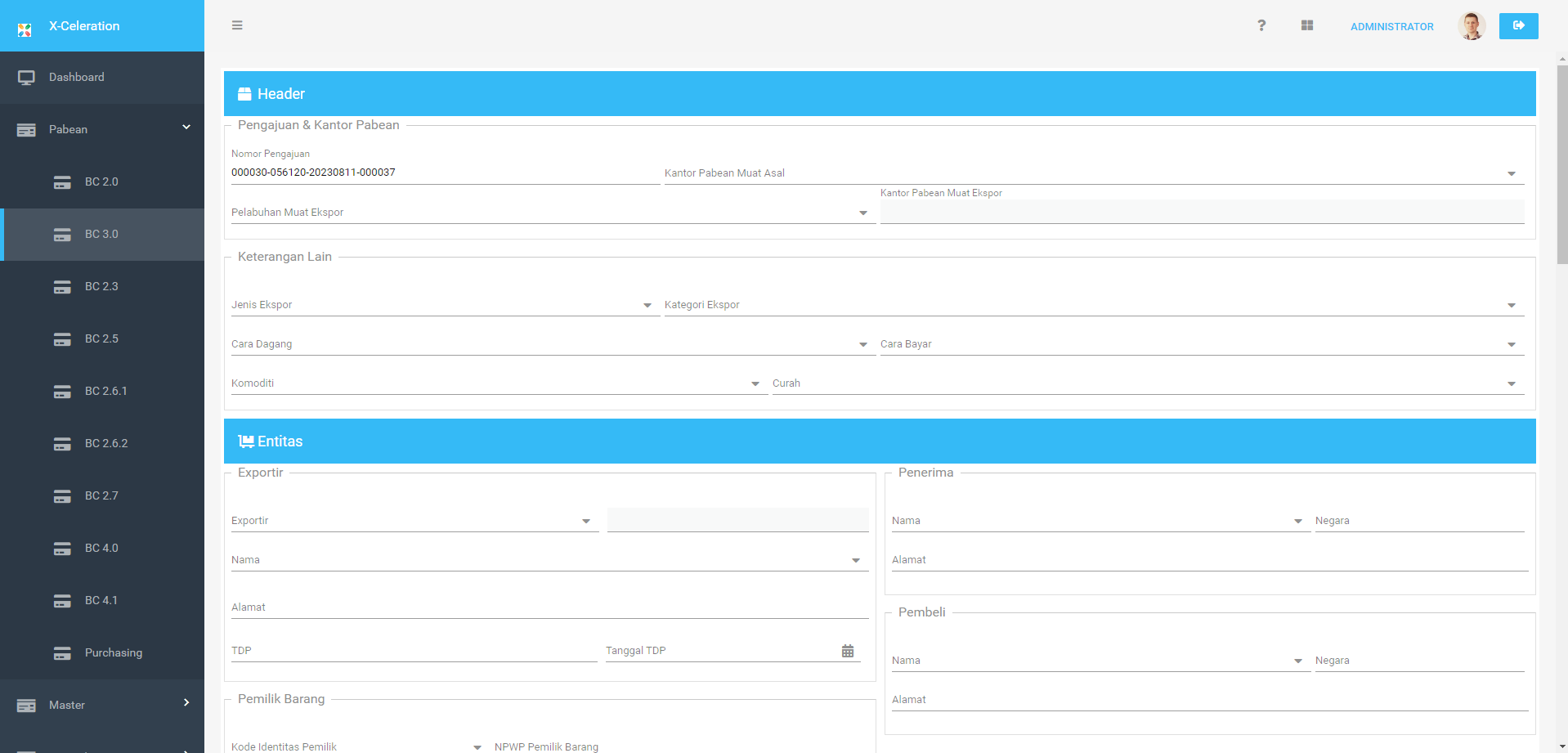Click the BC 4.1 card icon

(x=62, y=601)
